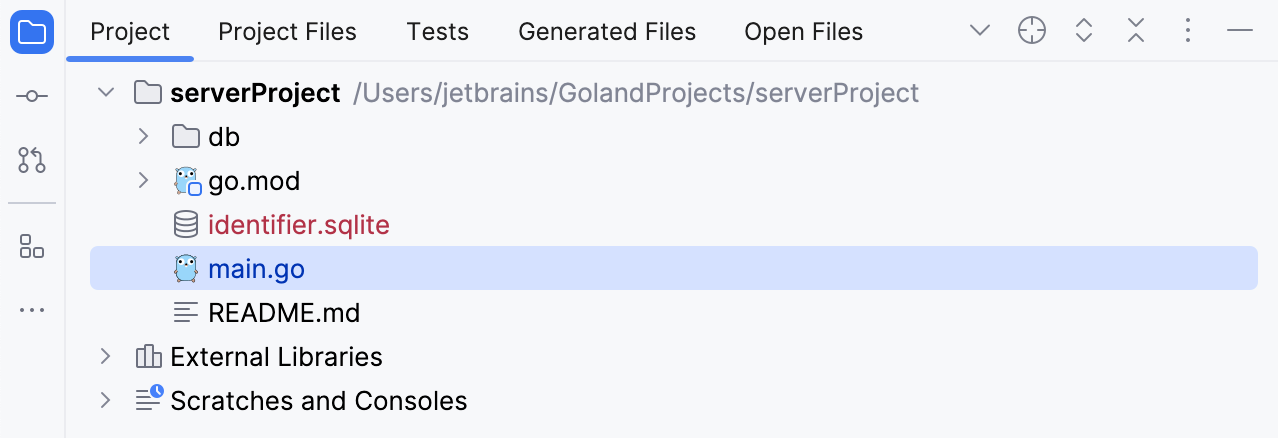
Task: Open the Pull Requests tool window
Action: coord(32,159)
